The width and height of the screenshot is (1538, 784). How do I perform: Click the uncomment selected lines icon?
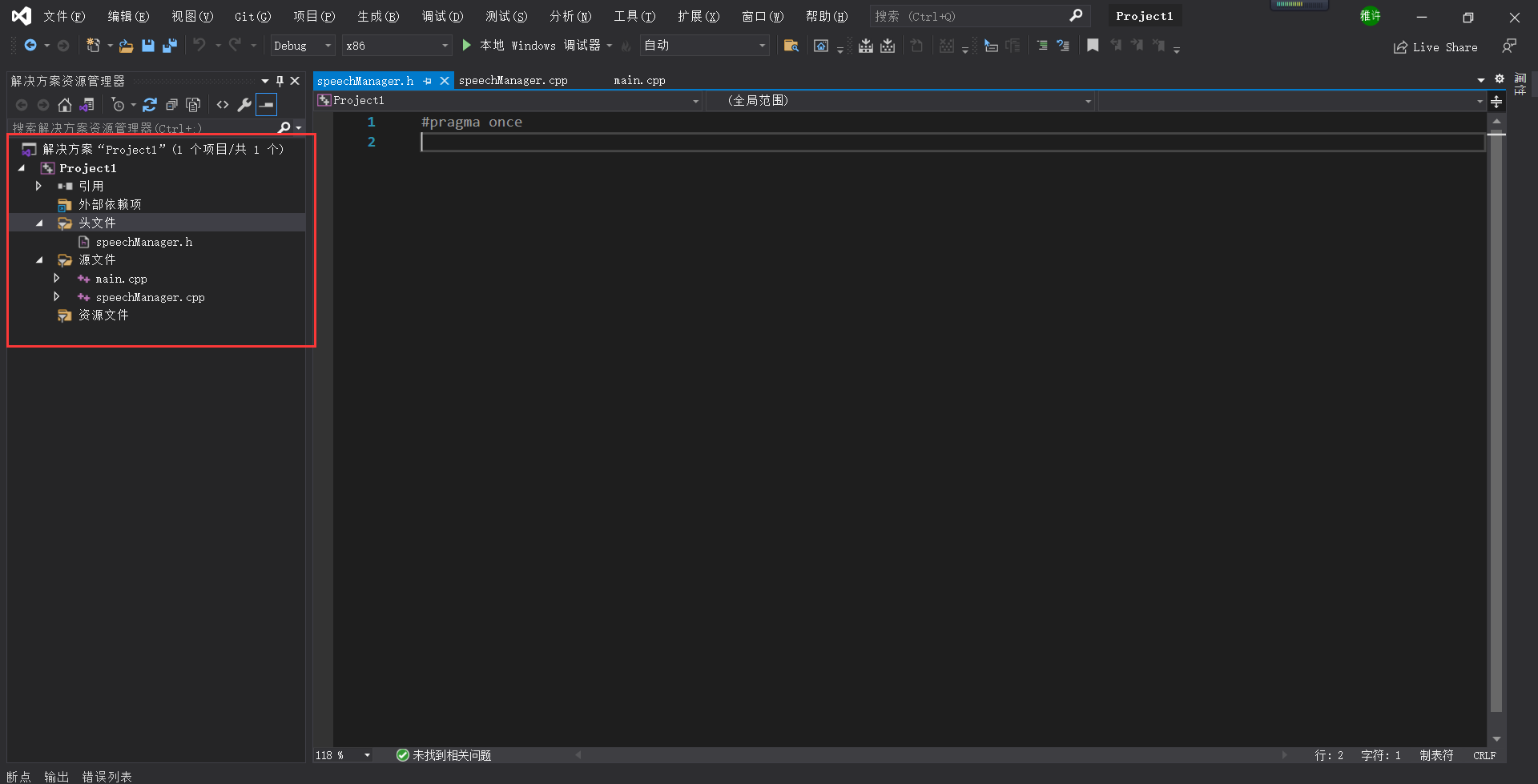point(1063,46)
